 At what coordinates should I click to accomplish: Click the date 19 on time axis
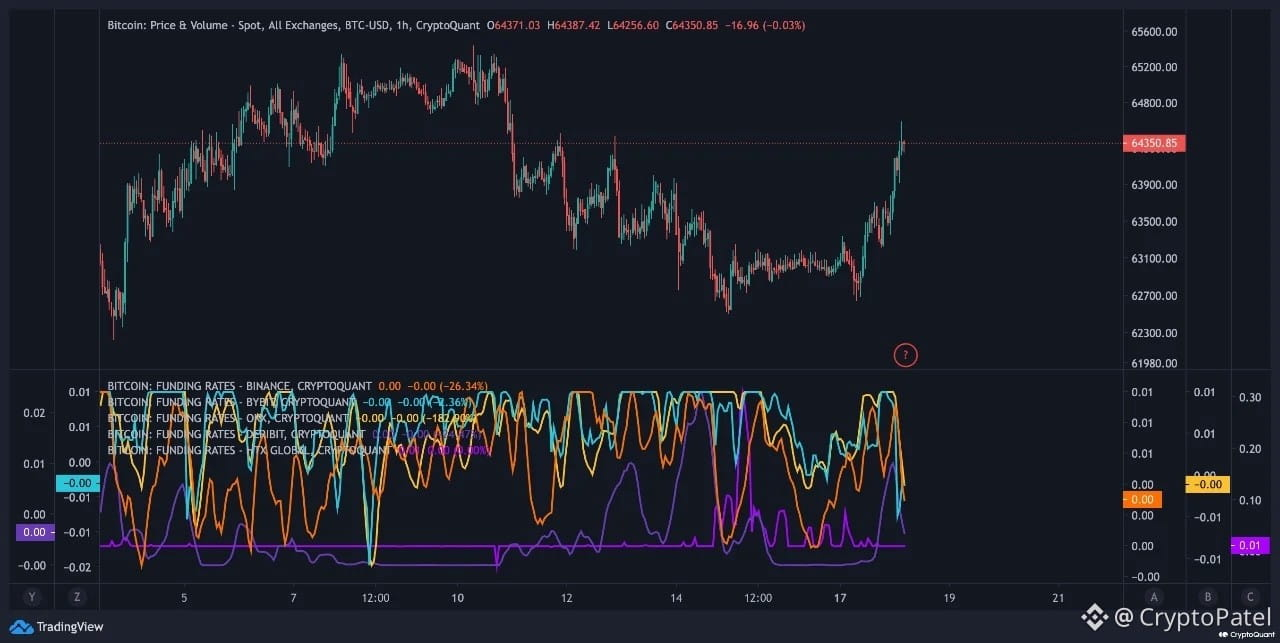click(x=950, y=598)
